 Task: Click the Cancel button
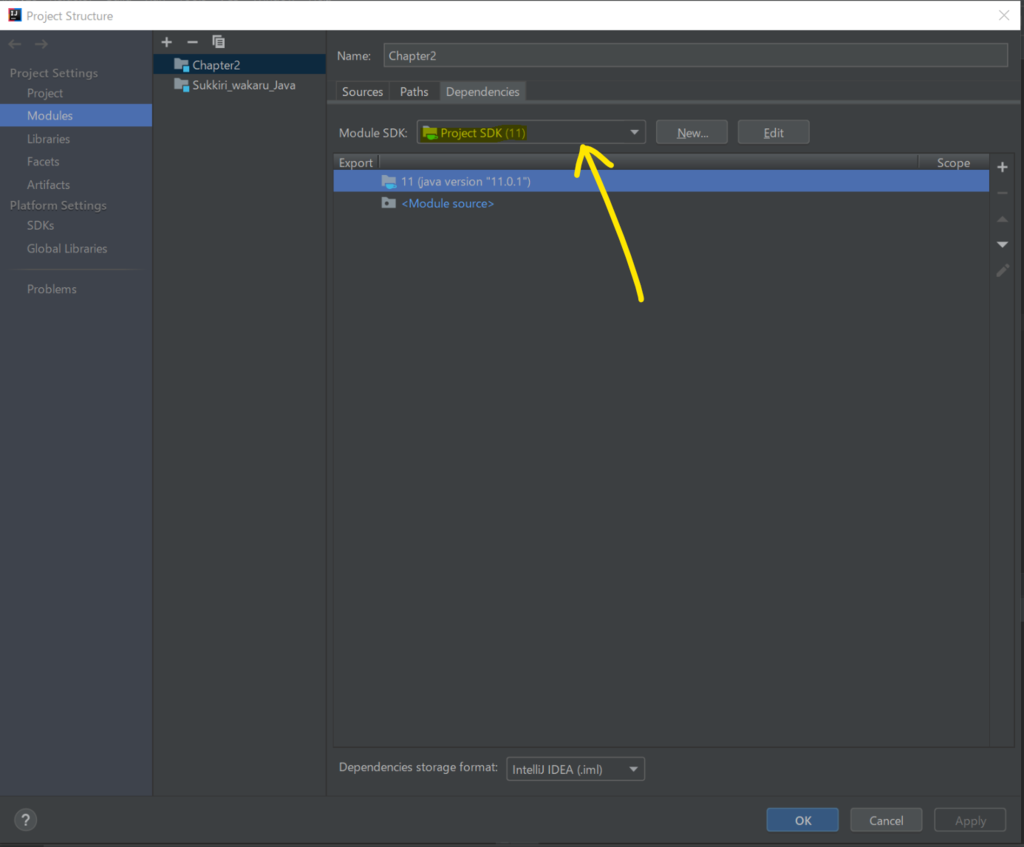click(x=886, y=820)
